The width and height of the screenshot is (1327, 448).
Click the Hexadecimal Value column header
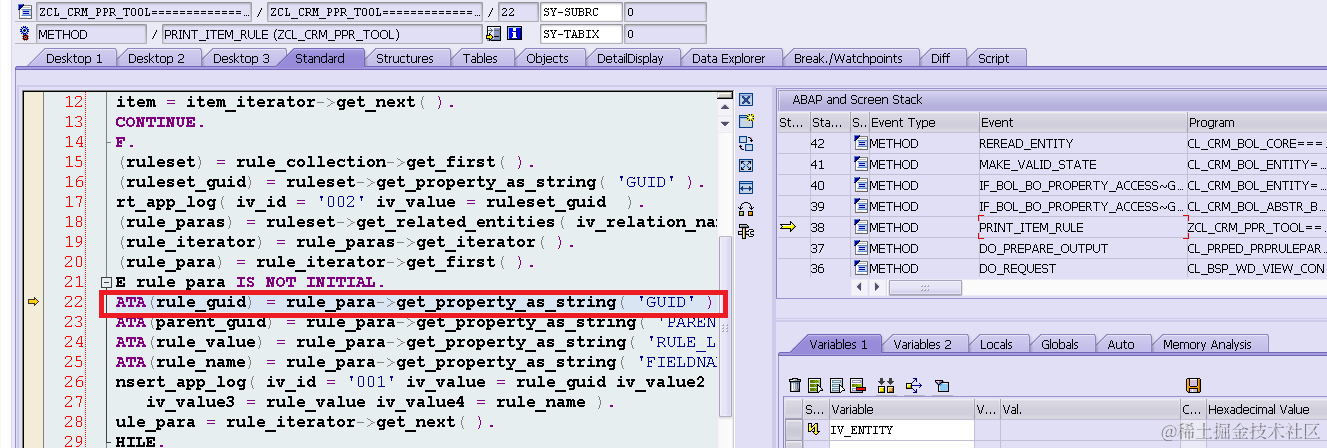click(1266, 409)
